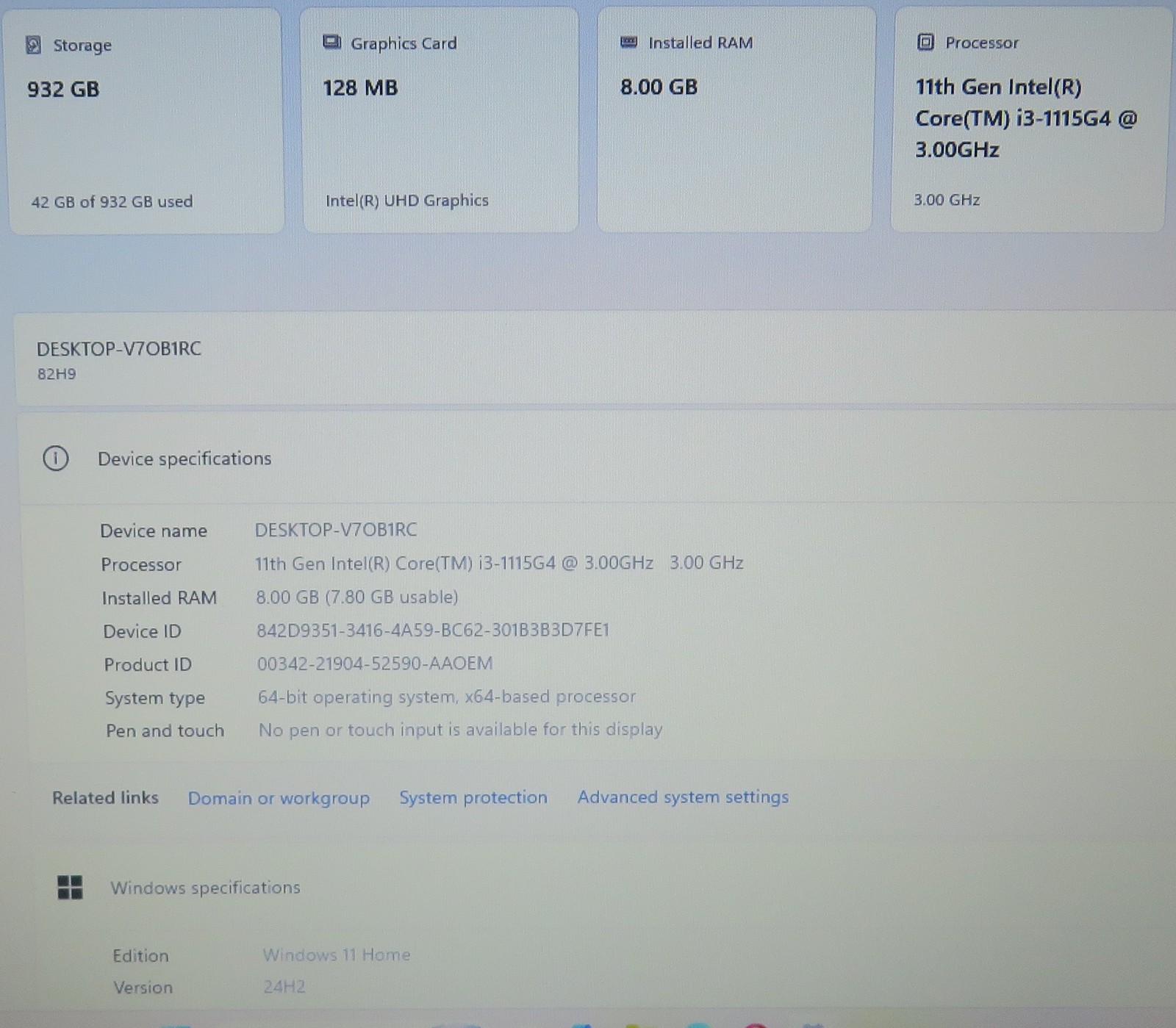Screen dimensions: 1176x1028
Task: Click the Processor chip icon
Action: coord(926,42)
